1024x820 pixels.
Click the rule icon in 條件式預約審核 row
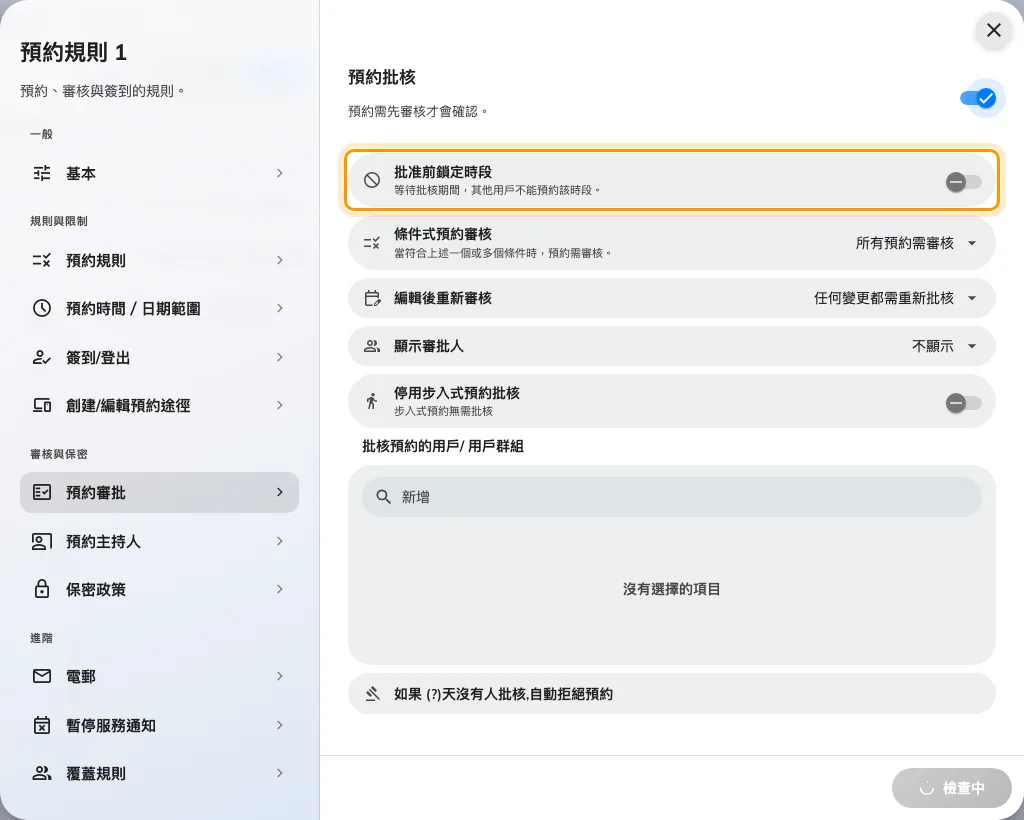click(372, 243)
